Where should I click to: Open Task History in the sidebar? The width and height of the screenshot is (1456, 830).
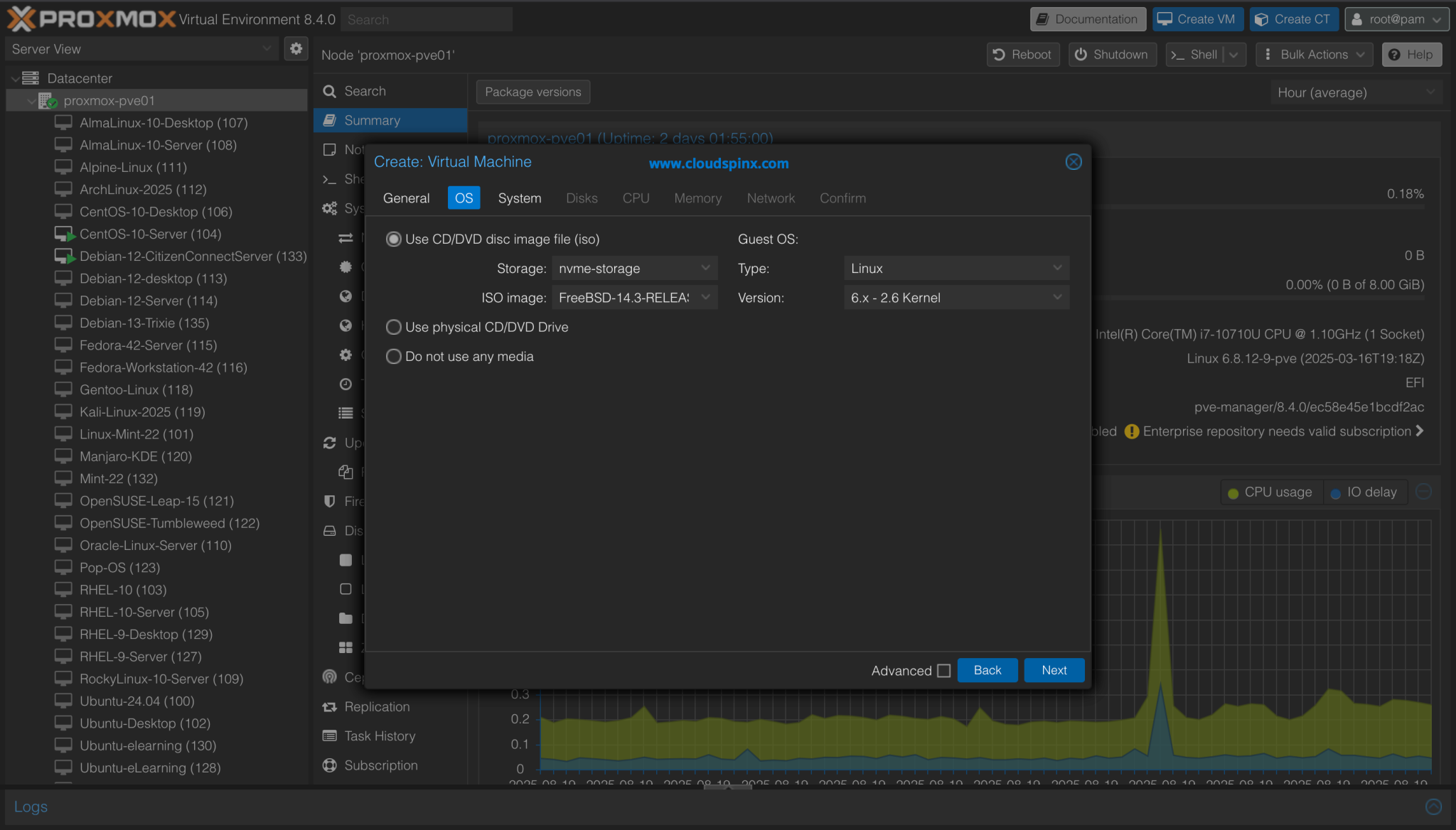click(x=380, y=735)
